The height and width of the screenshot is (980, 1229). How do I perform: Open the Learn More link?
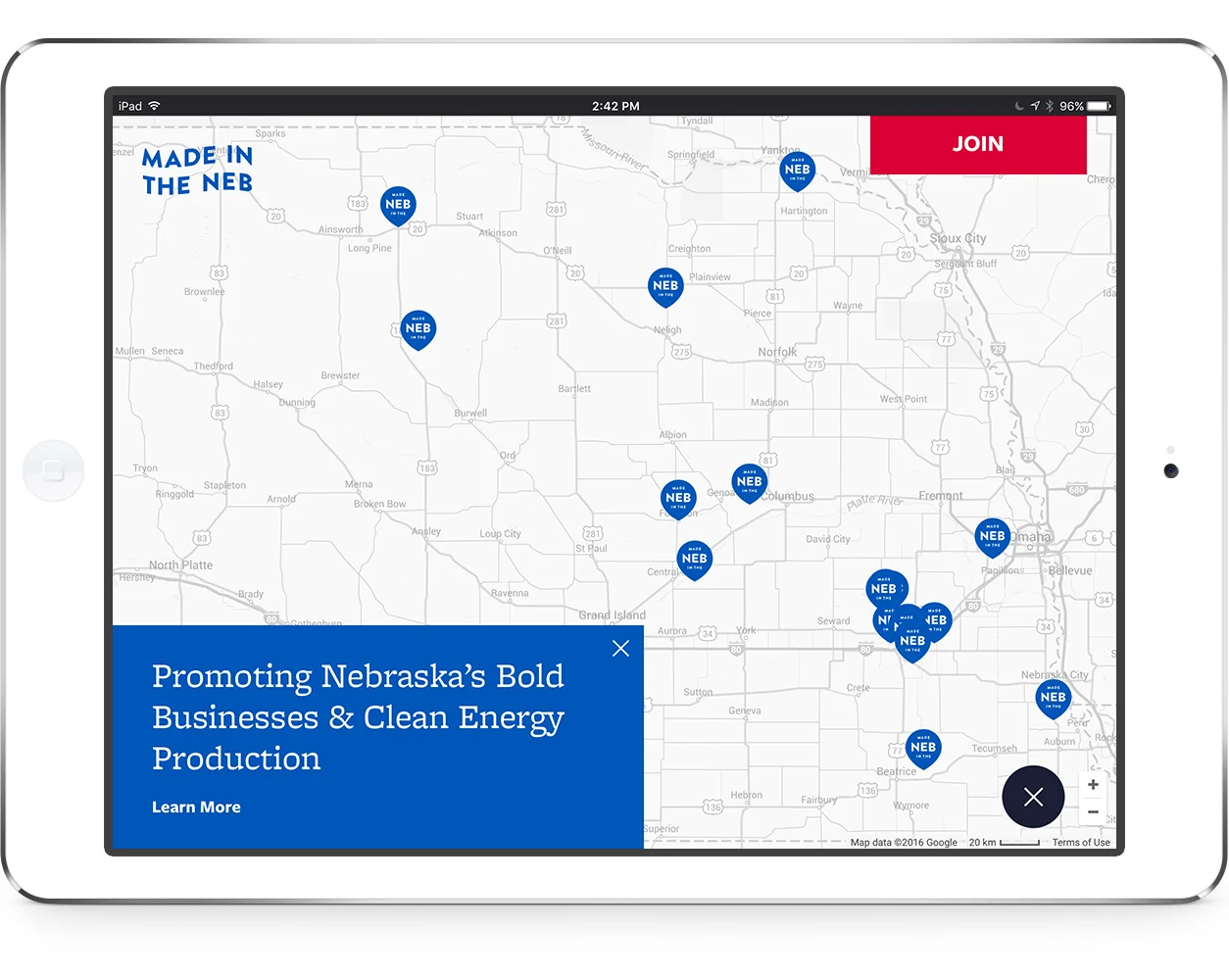click(x=196, y=808)
